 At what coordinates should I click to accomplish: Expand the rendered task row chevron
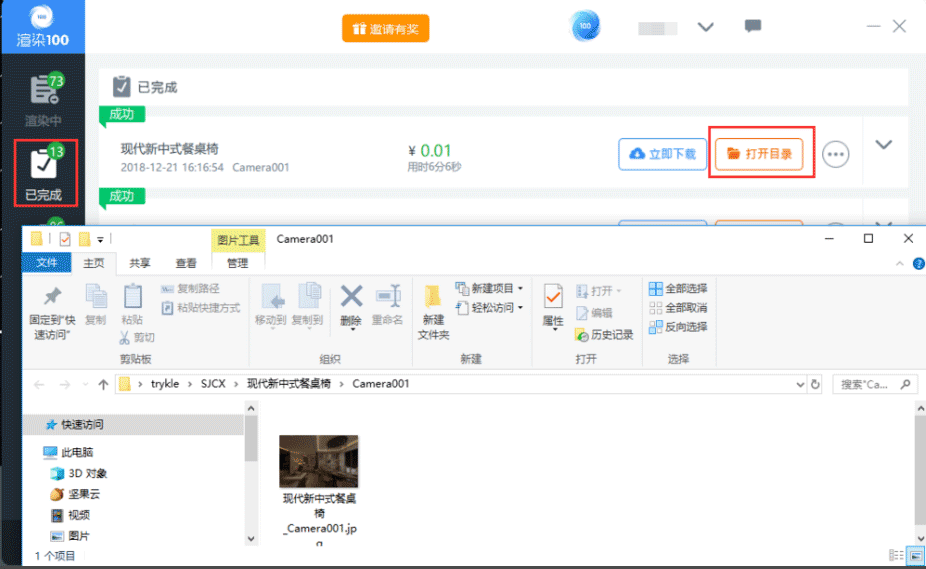coord(883,145)
